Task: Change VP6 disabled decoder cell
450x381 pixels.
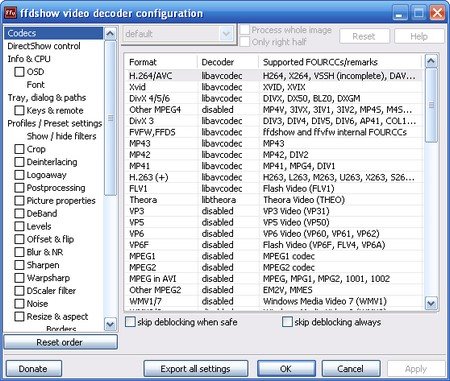Action: (228, 234)
